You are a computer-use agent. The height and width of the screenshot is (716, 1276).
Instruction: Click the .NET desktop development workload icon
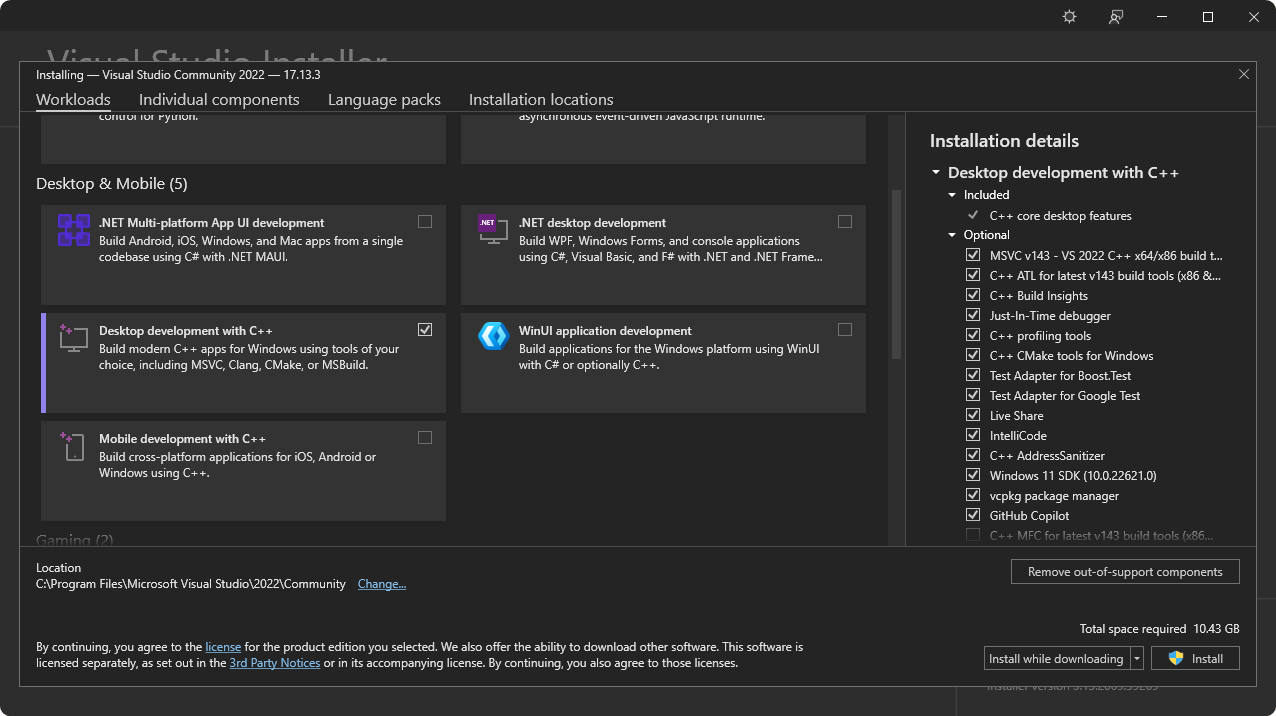click(x=491, y=227)
